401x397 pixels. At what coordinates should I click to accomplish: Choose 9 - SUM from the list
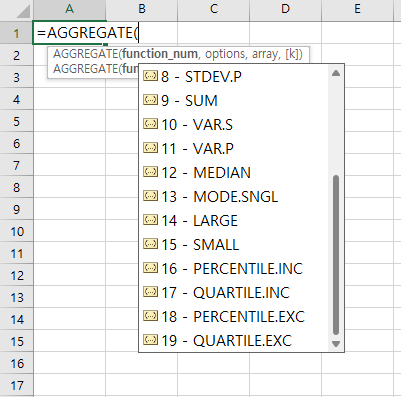(x=233, y=101)
